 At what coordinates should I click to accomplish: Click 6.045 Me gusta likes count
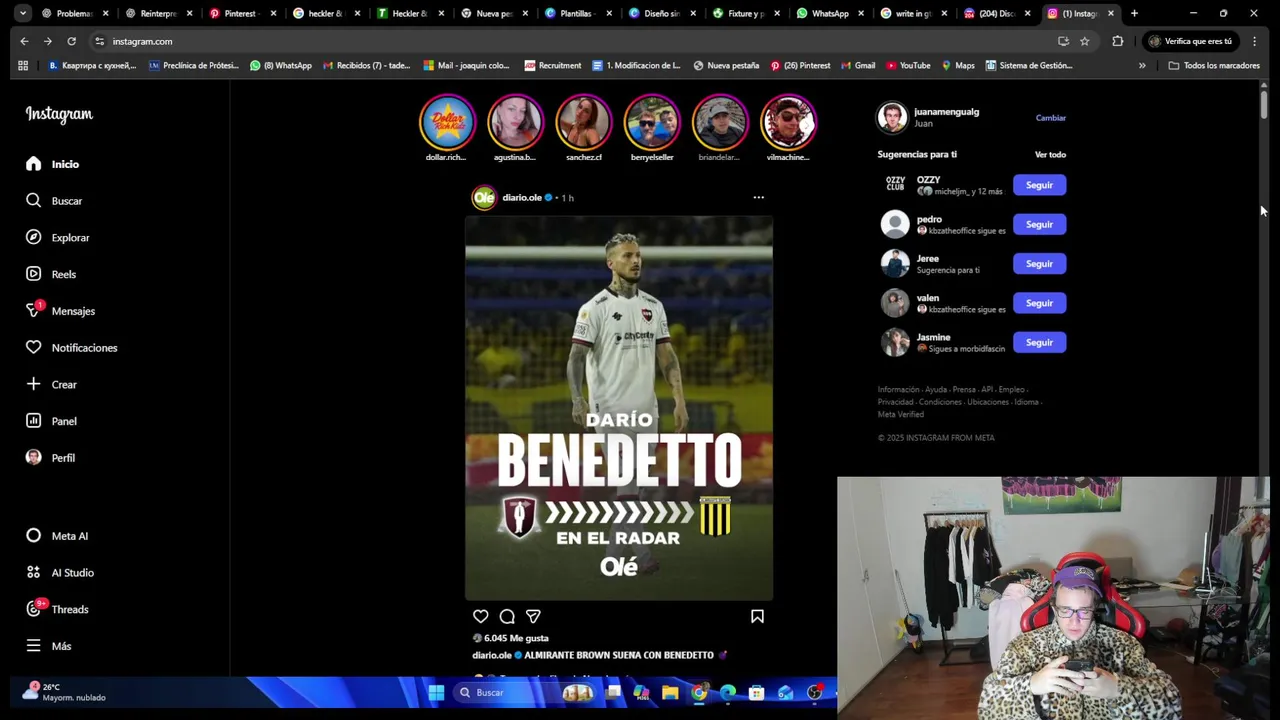click(x=516, y=638)
